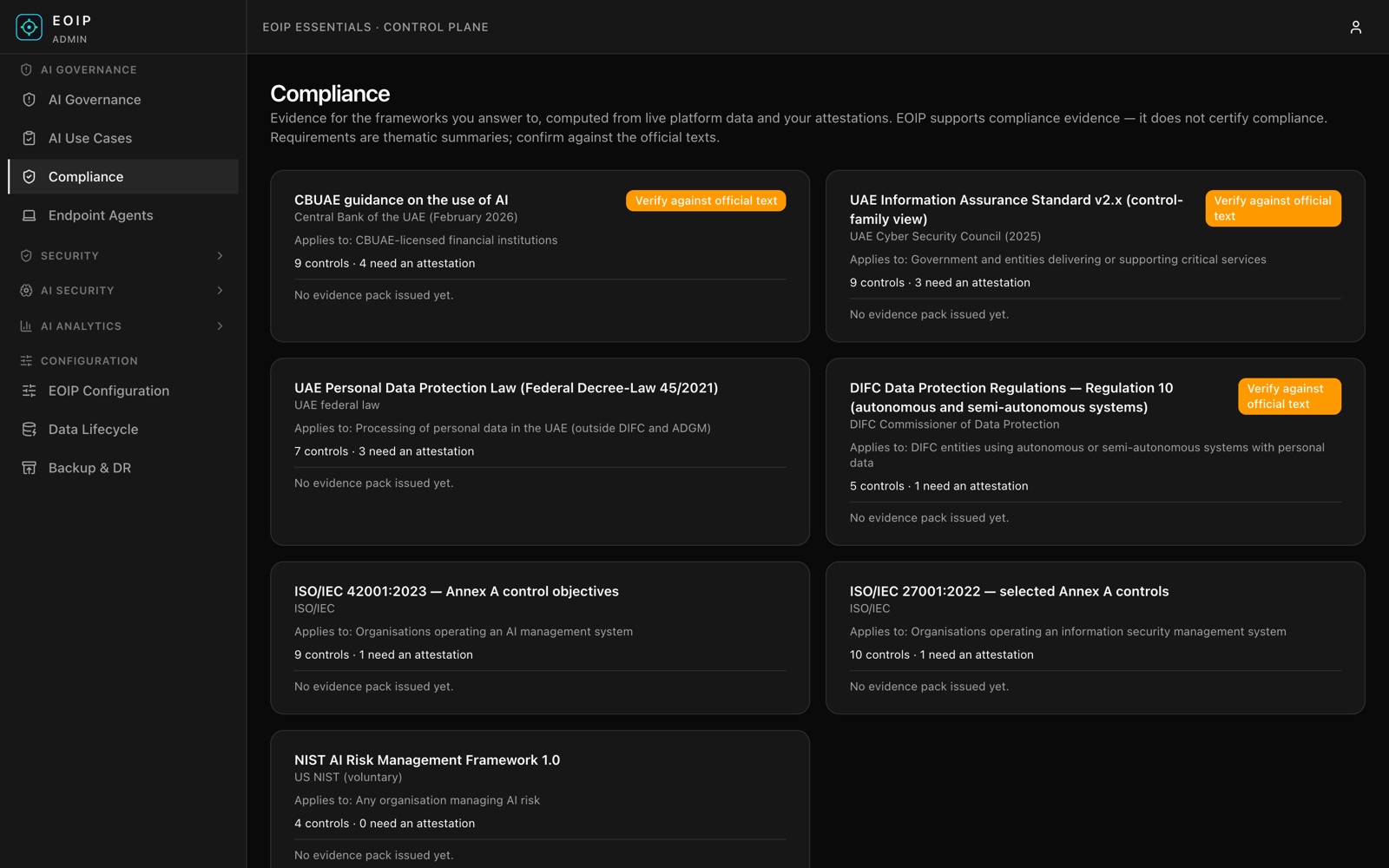This screenshot has height=868, width=1389.
Task: Click the Compliance shield-check icon
Action: coord(29,177)
